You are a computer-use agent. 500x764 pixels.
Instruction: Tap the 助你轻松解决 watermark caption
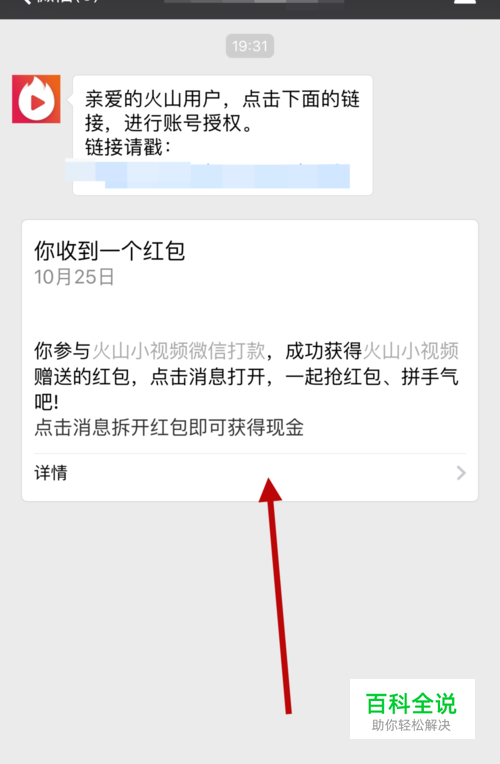coord(411,725)
